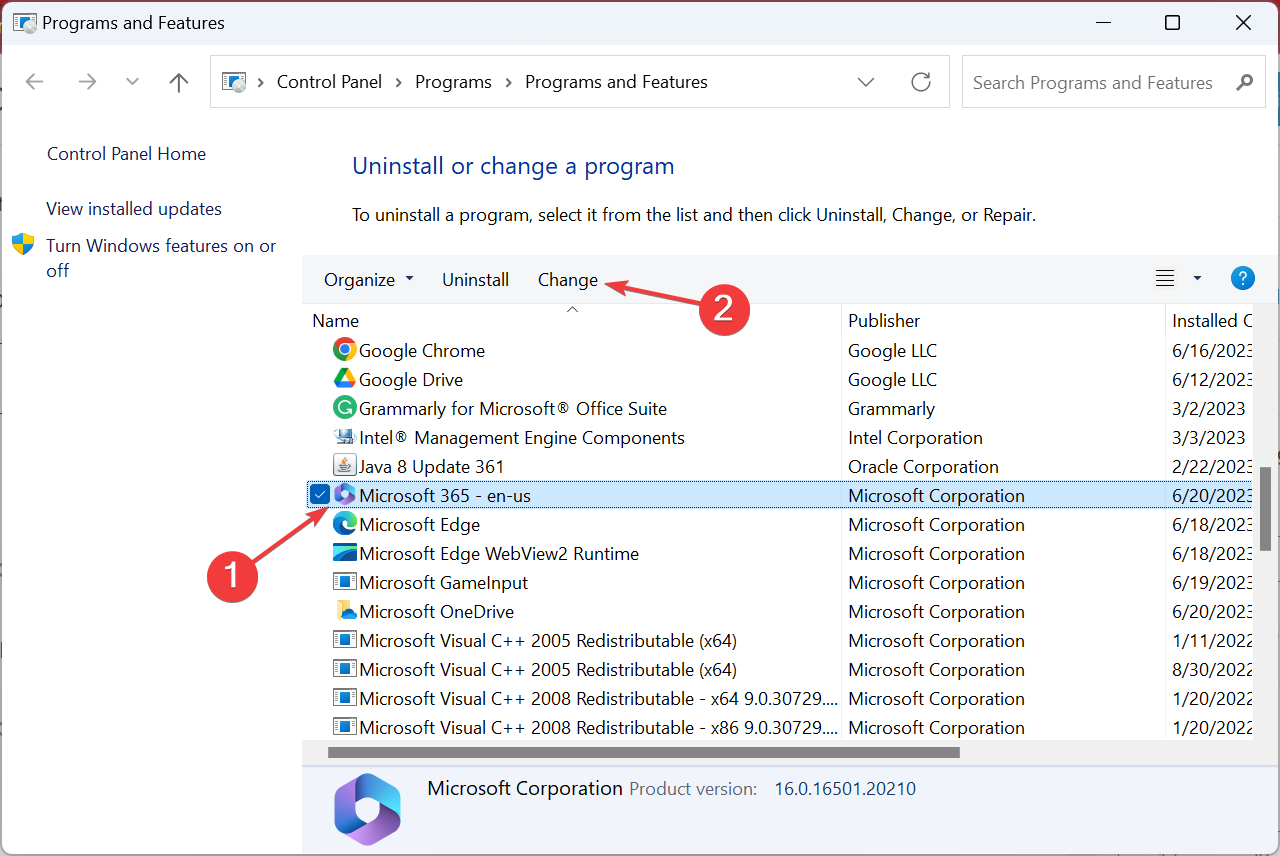Expand the address bar history dropdown

866,82
